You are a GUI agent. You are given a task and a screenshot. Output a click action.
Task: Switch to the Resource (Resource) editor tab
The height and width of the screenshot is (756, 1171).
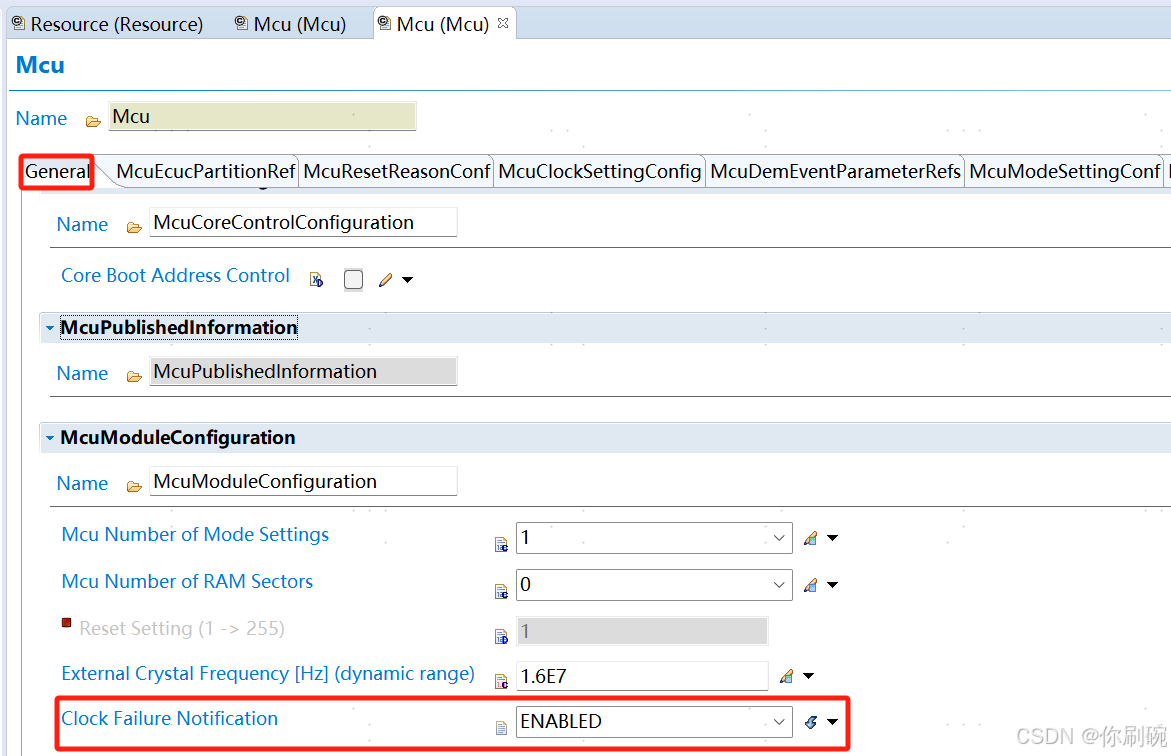pos(108,24)
